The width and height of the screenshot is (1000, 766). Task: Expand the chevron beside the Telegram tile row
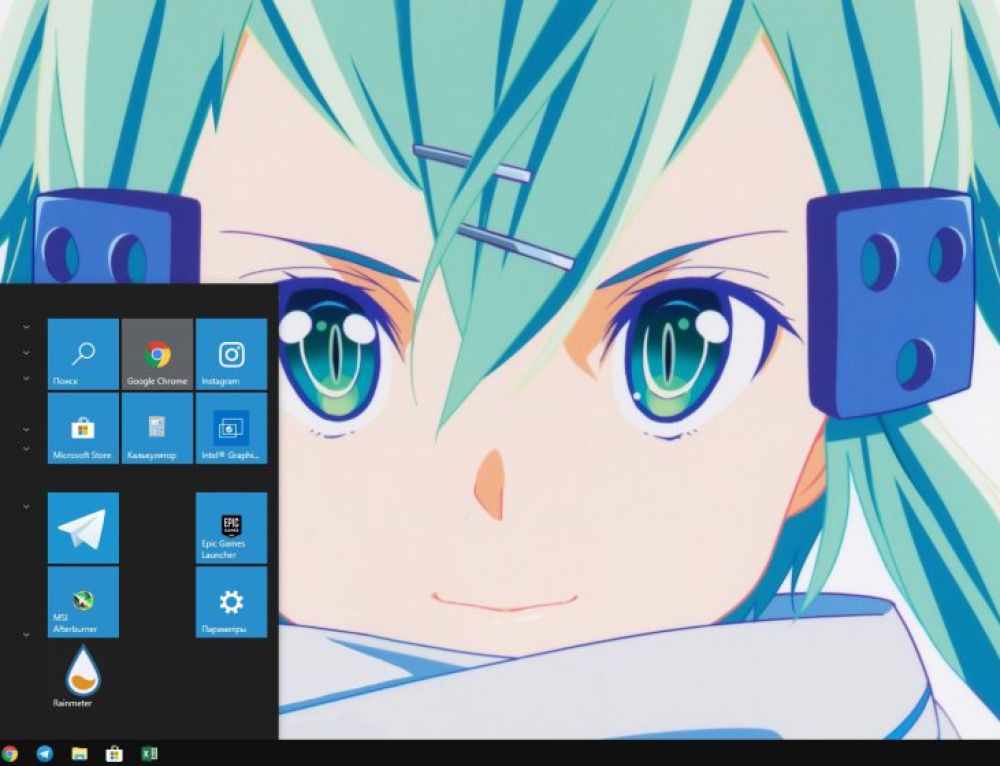pos(26,507)
